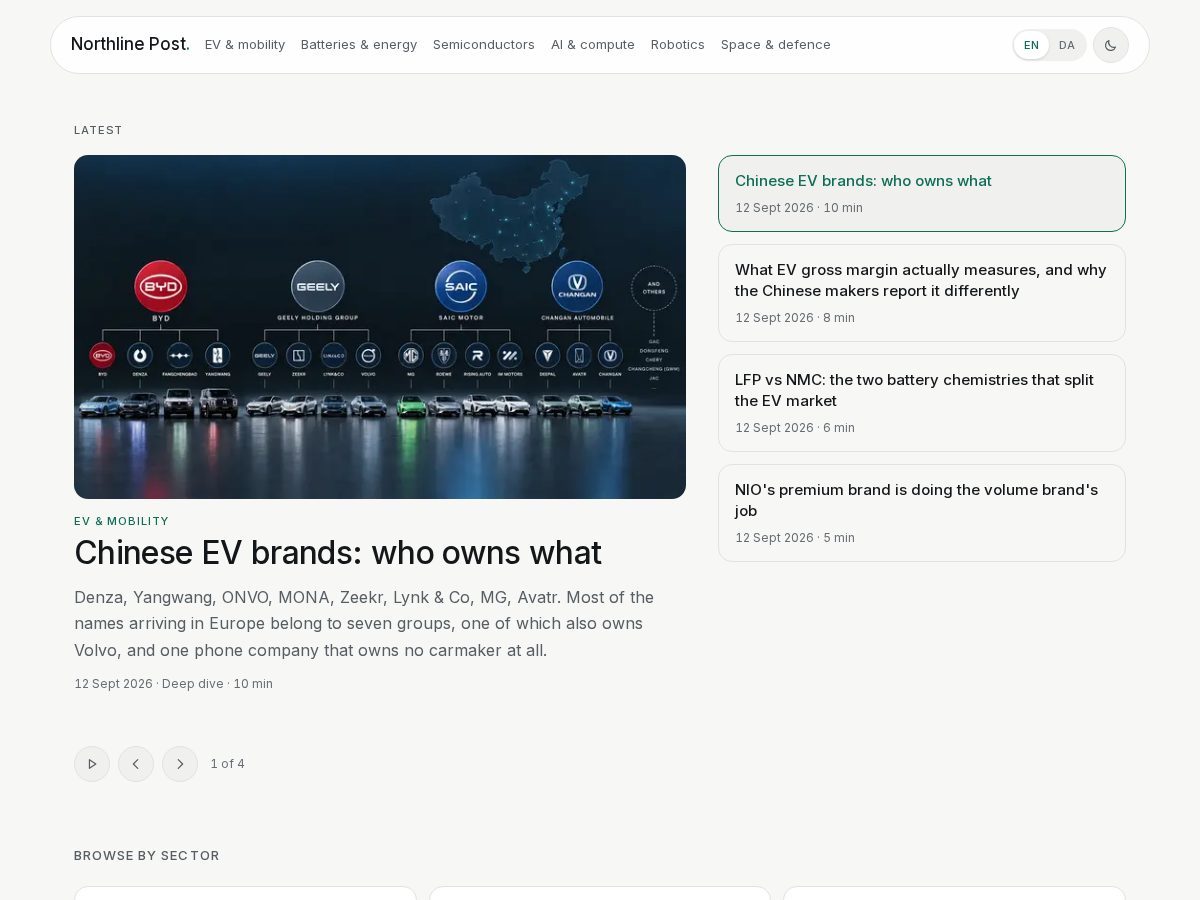
Task: Open Batteries & energy section
Action: pos(359,45)
